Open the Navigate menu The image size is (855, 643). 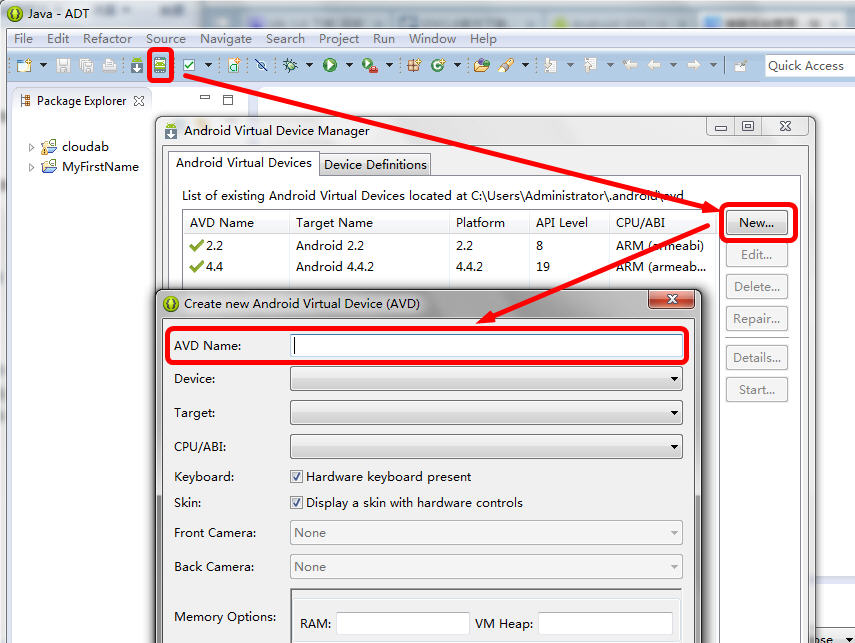coord(226,39)
